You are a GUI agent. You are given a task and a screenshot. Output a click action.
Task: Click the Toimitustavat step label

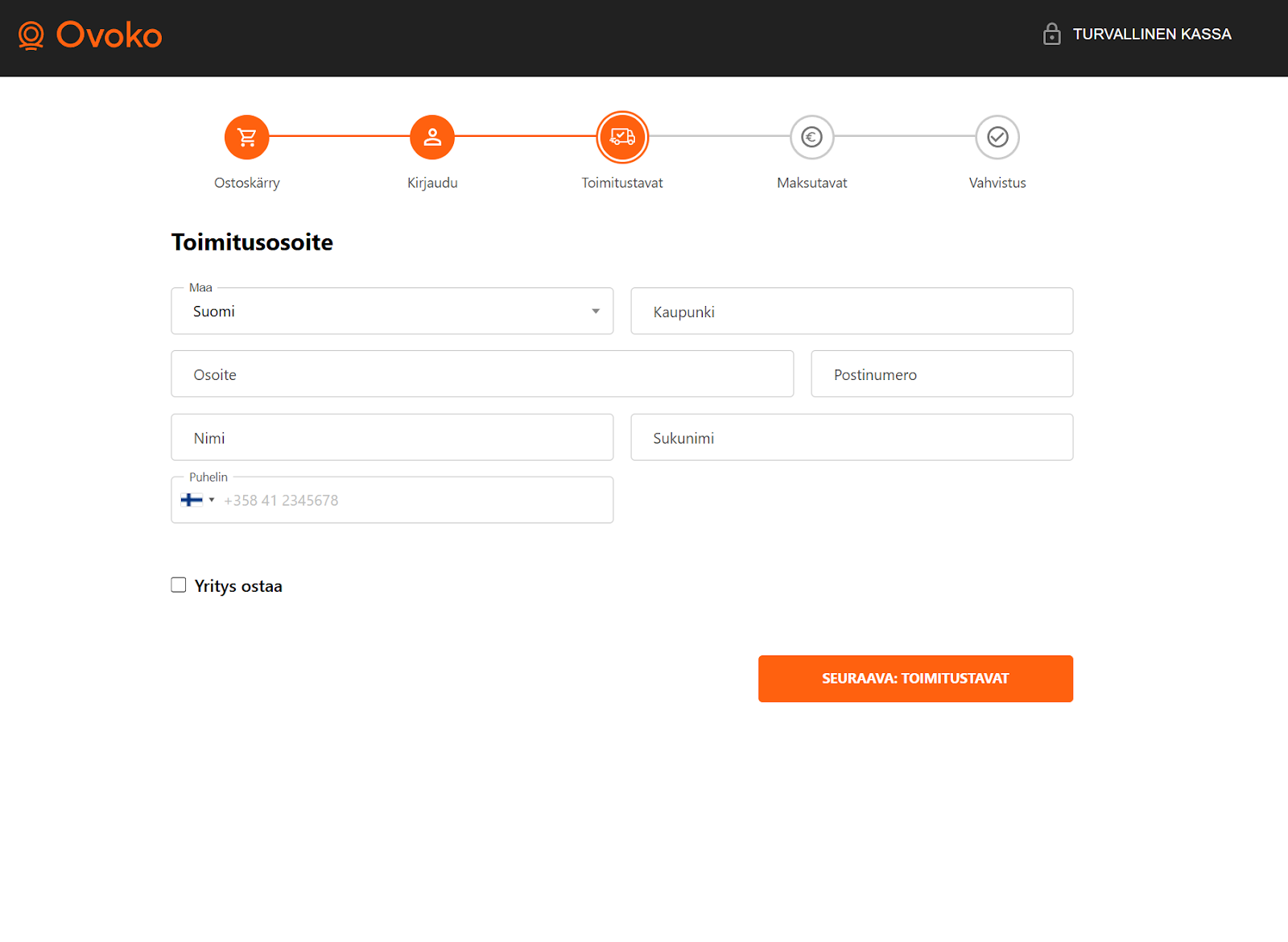[622, 183]
